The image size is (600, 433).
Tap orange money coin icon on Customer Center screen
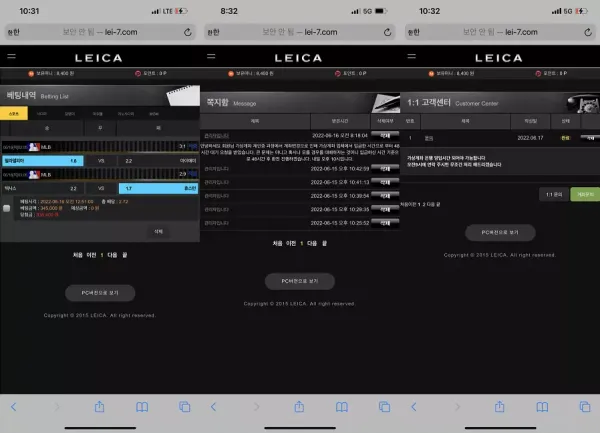pyautogui.click(x=431, y=73)
